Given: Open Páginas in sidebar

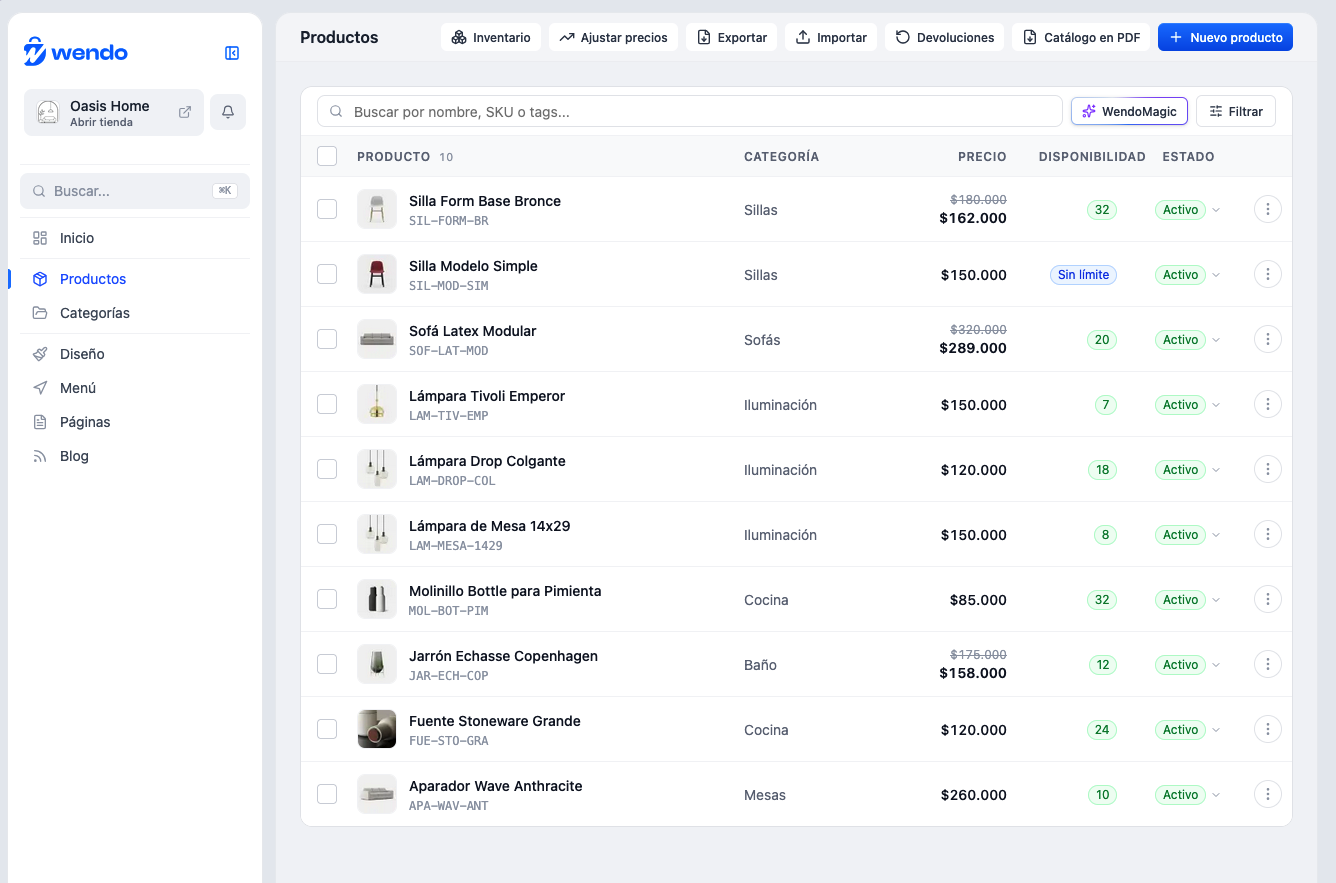Looking at the screenshot, I should click(x=135, y=422).
